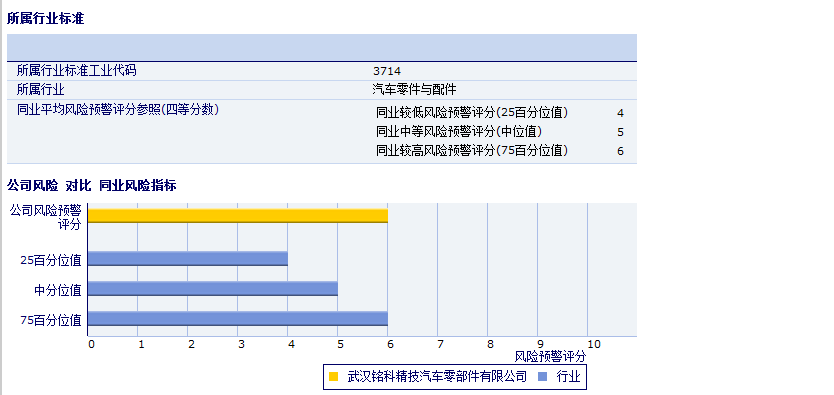The image size is (834, 395).
Task: Click the x-axis tick label 10
Action: [x=594, y=344]
